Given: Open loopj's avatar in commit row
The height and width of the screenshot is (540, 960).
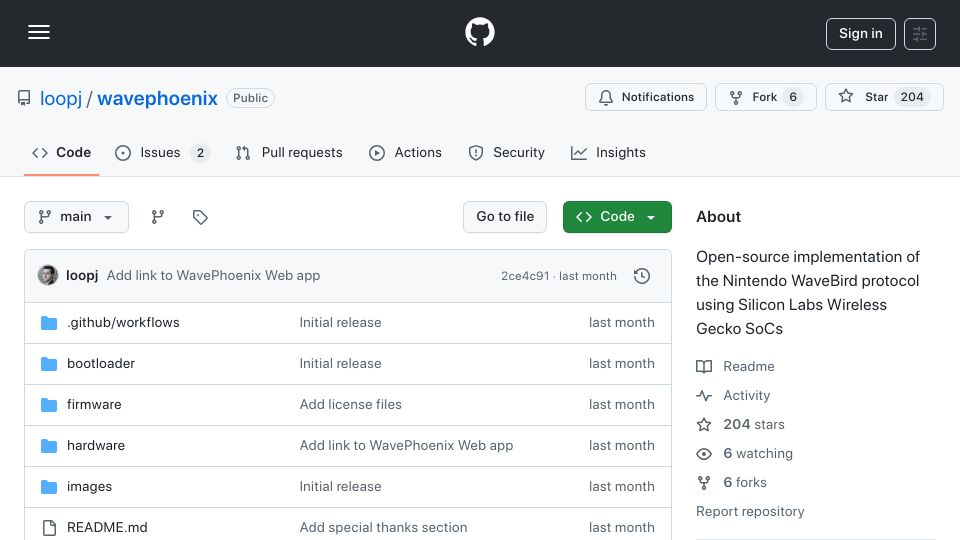Looking at the screenshot, I should (x=48, y=276).
